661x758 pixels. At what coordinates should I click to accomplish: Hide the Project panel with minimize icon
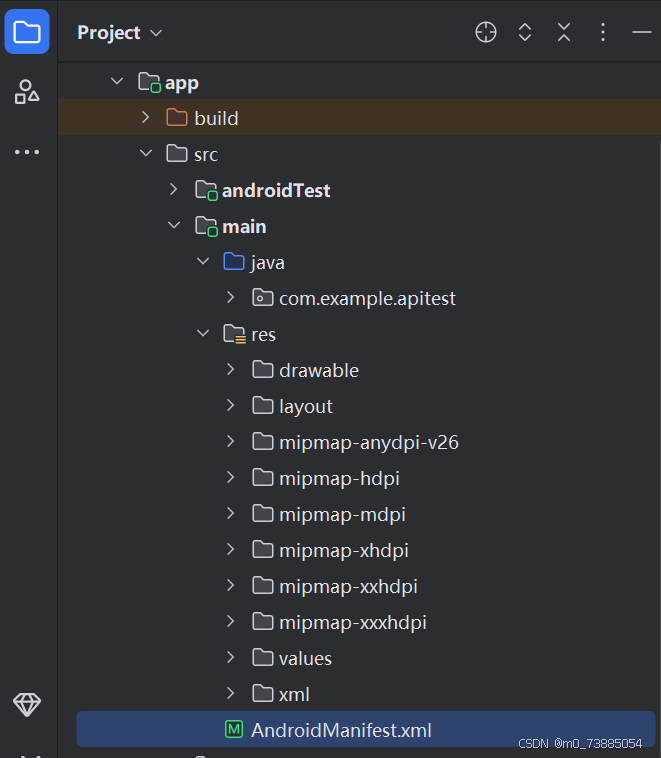641,33
